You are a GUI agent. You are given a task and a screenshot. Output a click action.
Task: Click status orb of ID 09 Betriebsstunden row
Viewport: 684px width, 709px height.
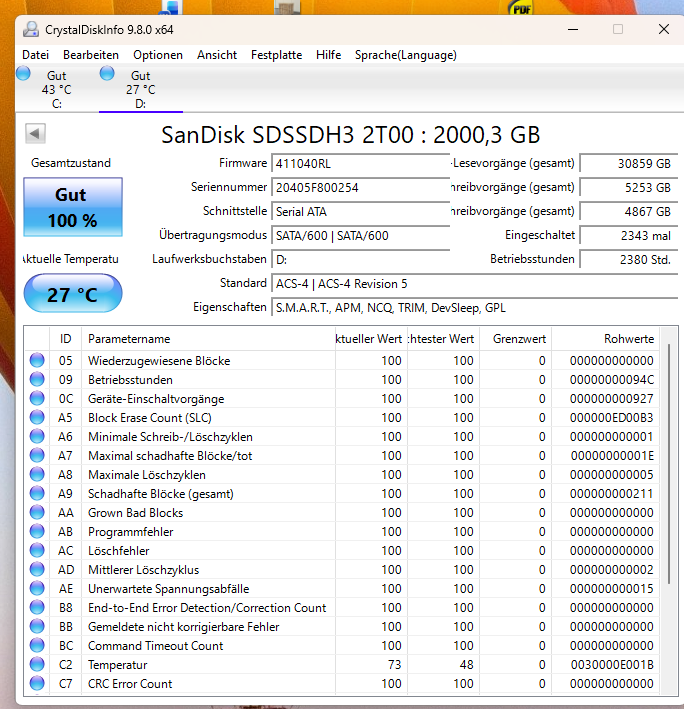pos(37,379)
